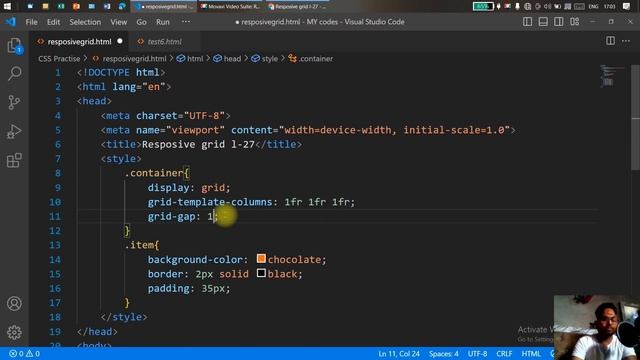This screenshot has width=640, height=360.
Task: Open Customize Layout icon
Action: (574, 22)
